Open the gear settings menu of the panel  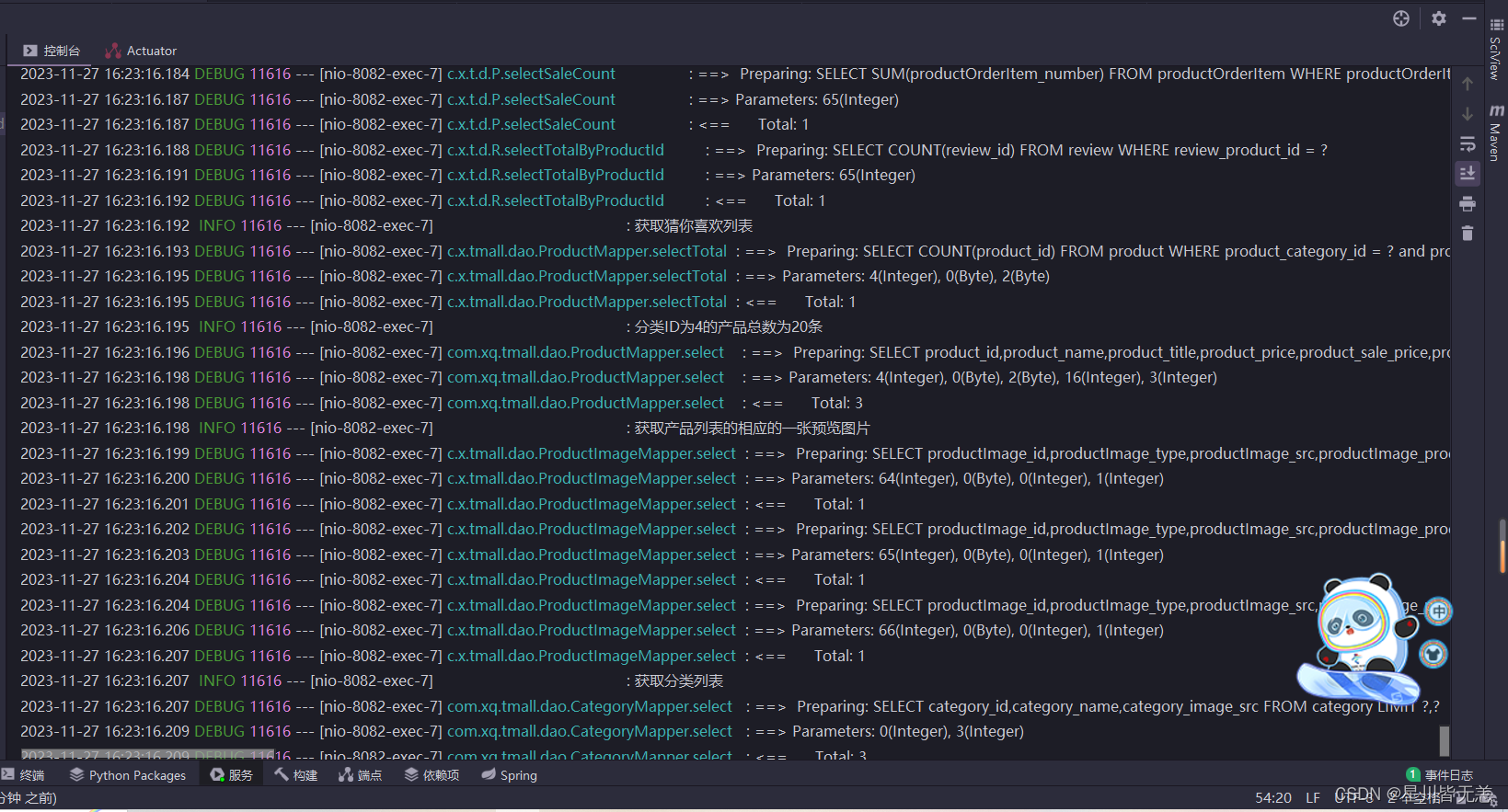(1439, 18)
